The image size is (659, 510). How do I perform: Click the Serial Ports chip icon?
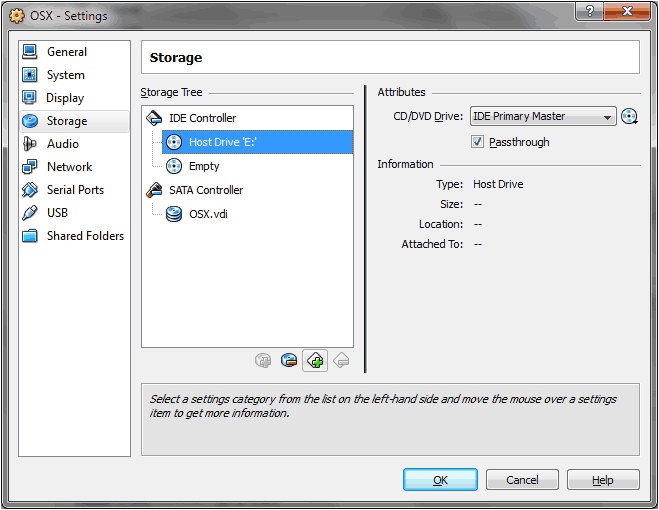(x=30, y=190)
